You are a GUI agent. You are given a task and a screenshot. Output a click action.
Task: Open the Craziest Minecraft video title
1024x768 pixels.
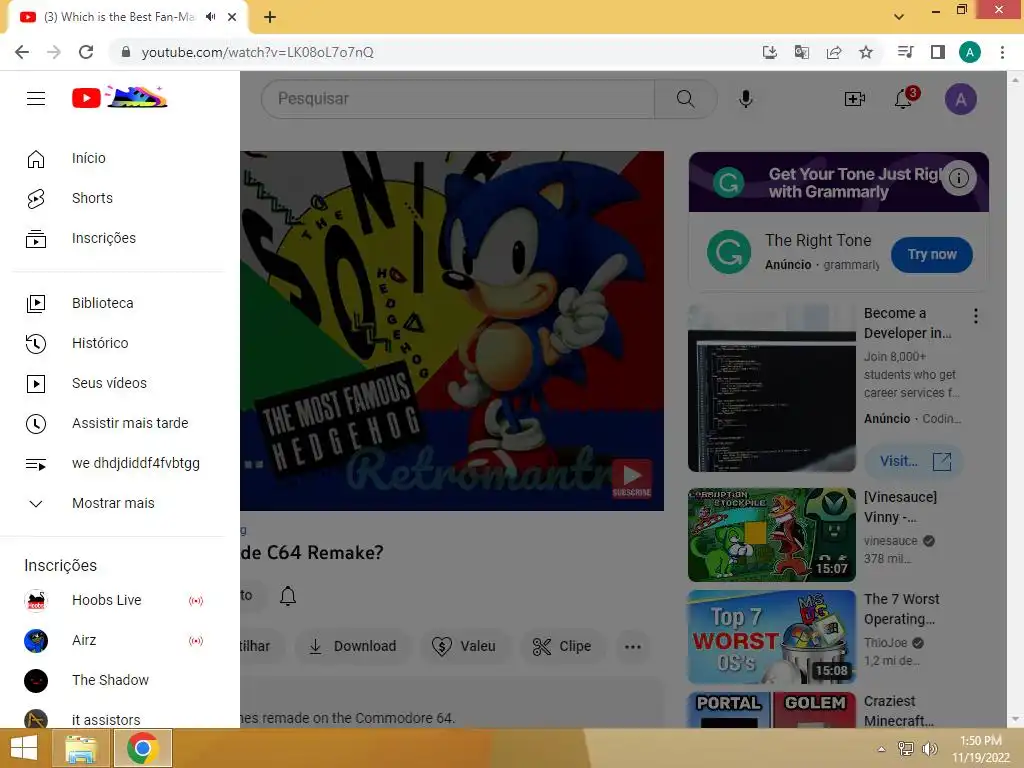[x=899, y=711]
